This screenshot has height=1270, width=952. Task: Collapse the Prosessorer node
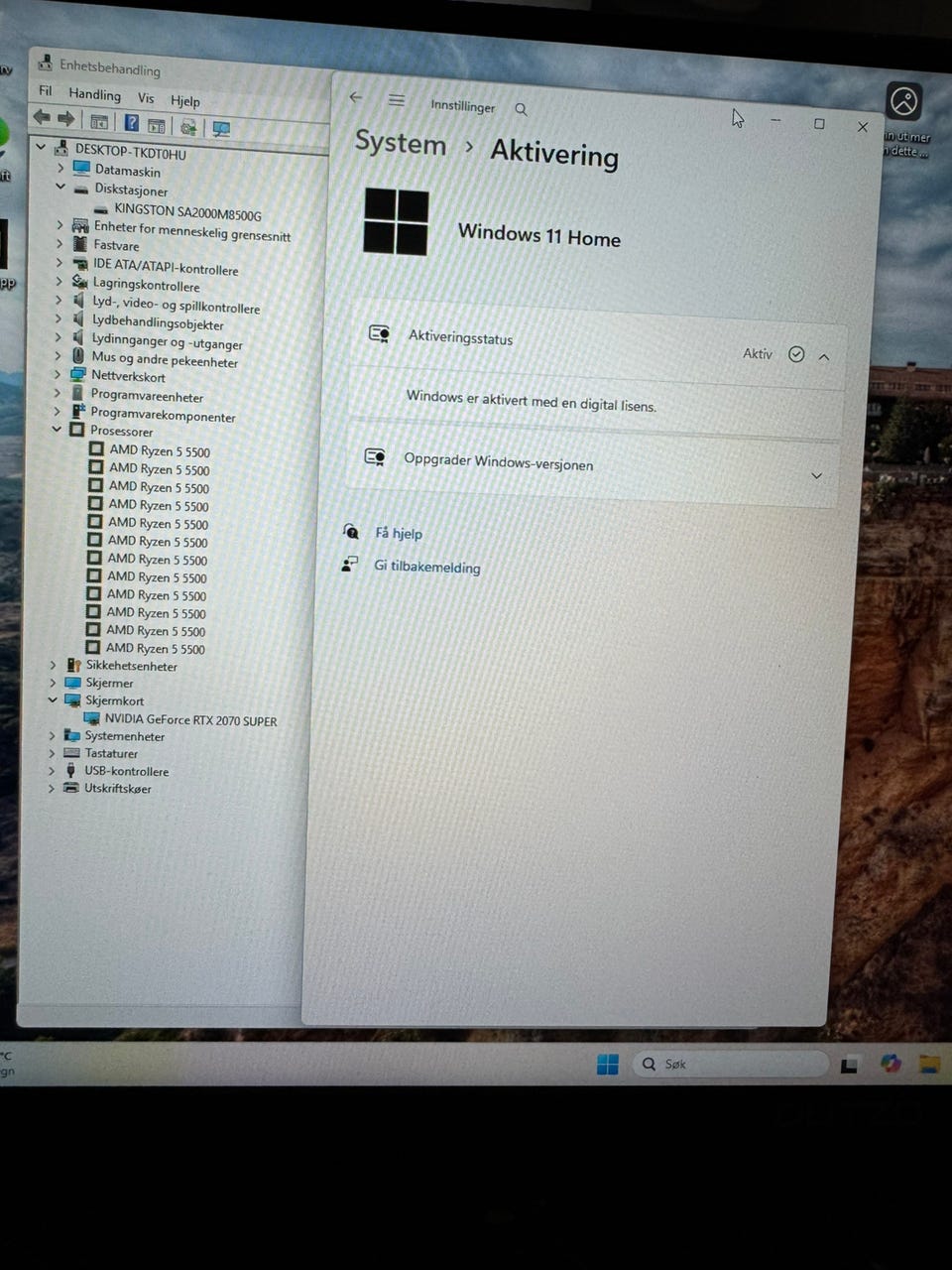(x=57, y=429)
